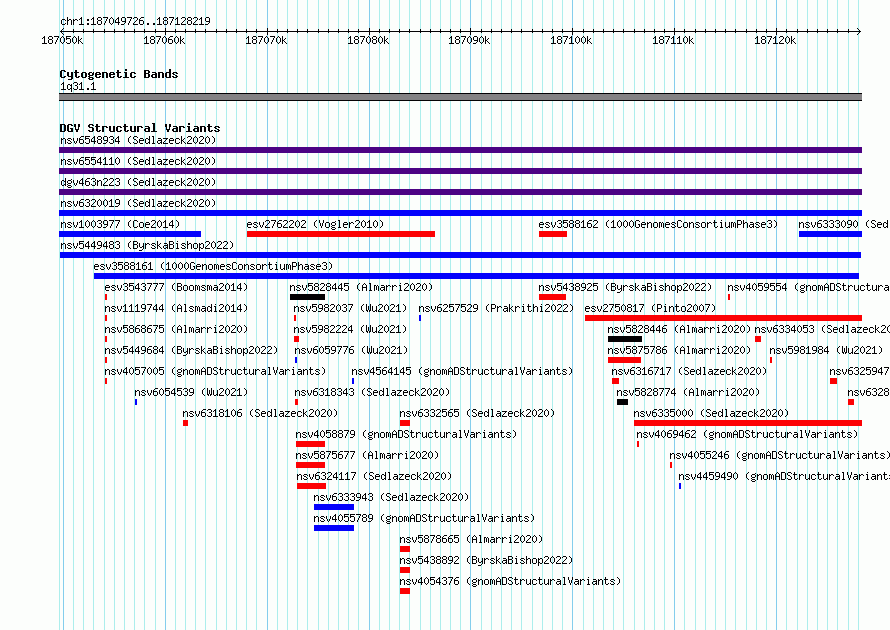890x630 pixels.
Task: Click the esv3588161 (1000GenomesConsortiumPhase3) label
Action: 213,266
